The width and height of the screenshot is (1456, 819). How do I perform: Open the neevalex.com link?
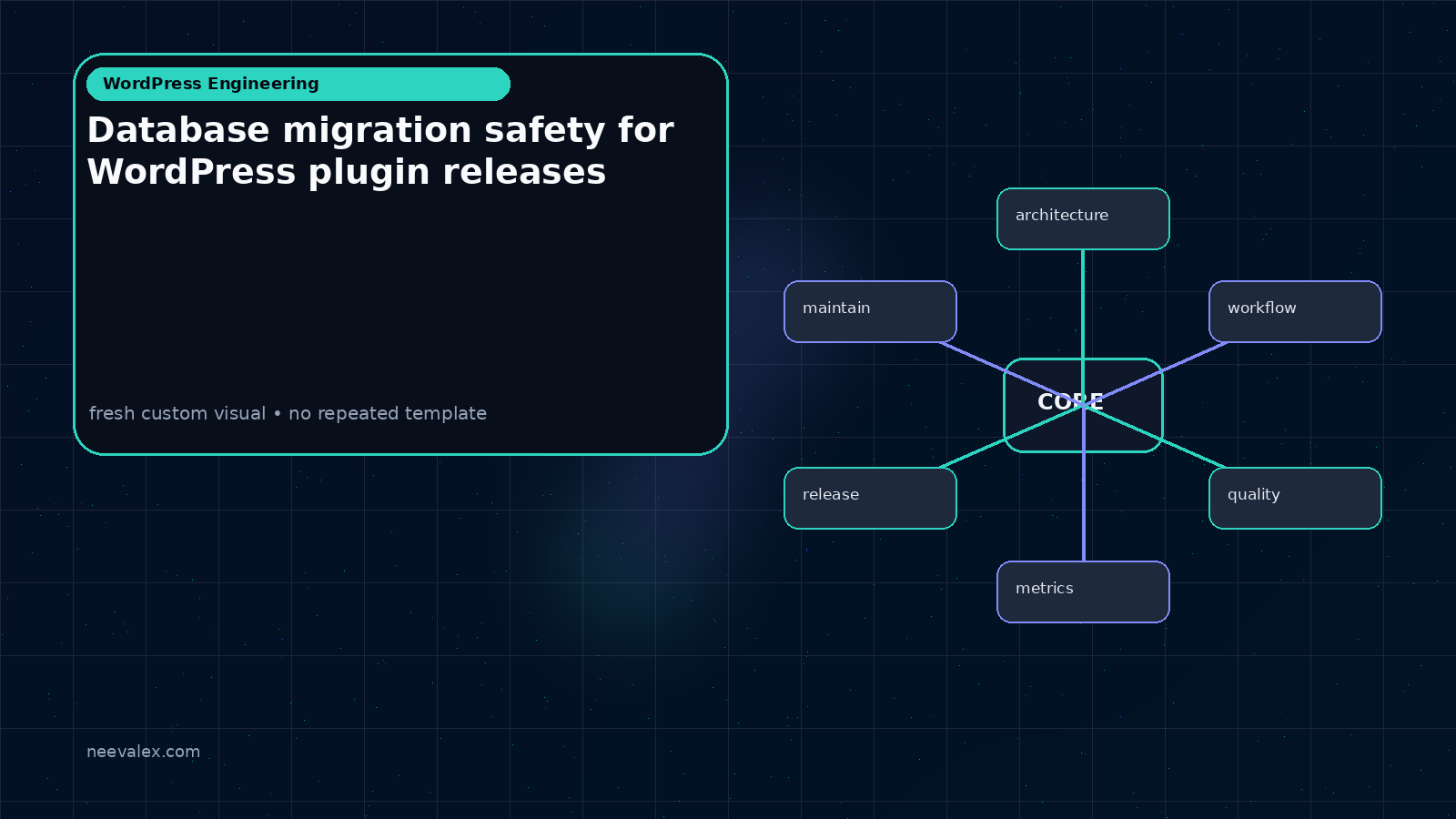[x=143, y=752]
